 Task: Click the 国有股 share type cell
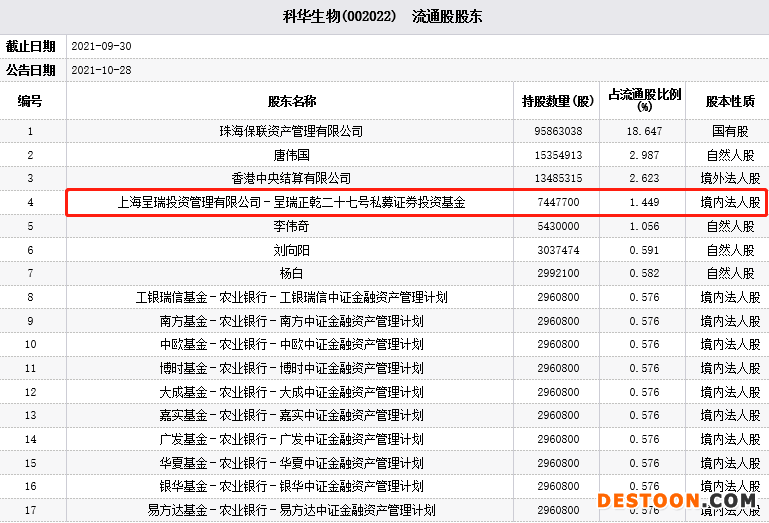click(730, 131)
